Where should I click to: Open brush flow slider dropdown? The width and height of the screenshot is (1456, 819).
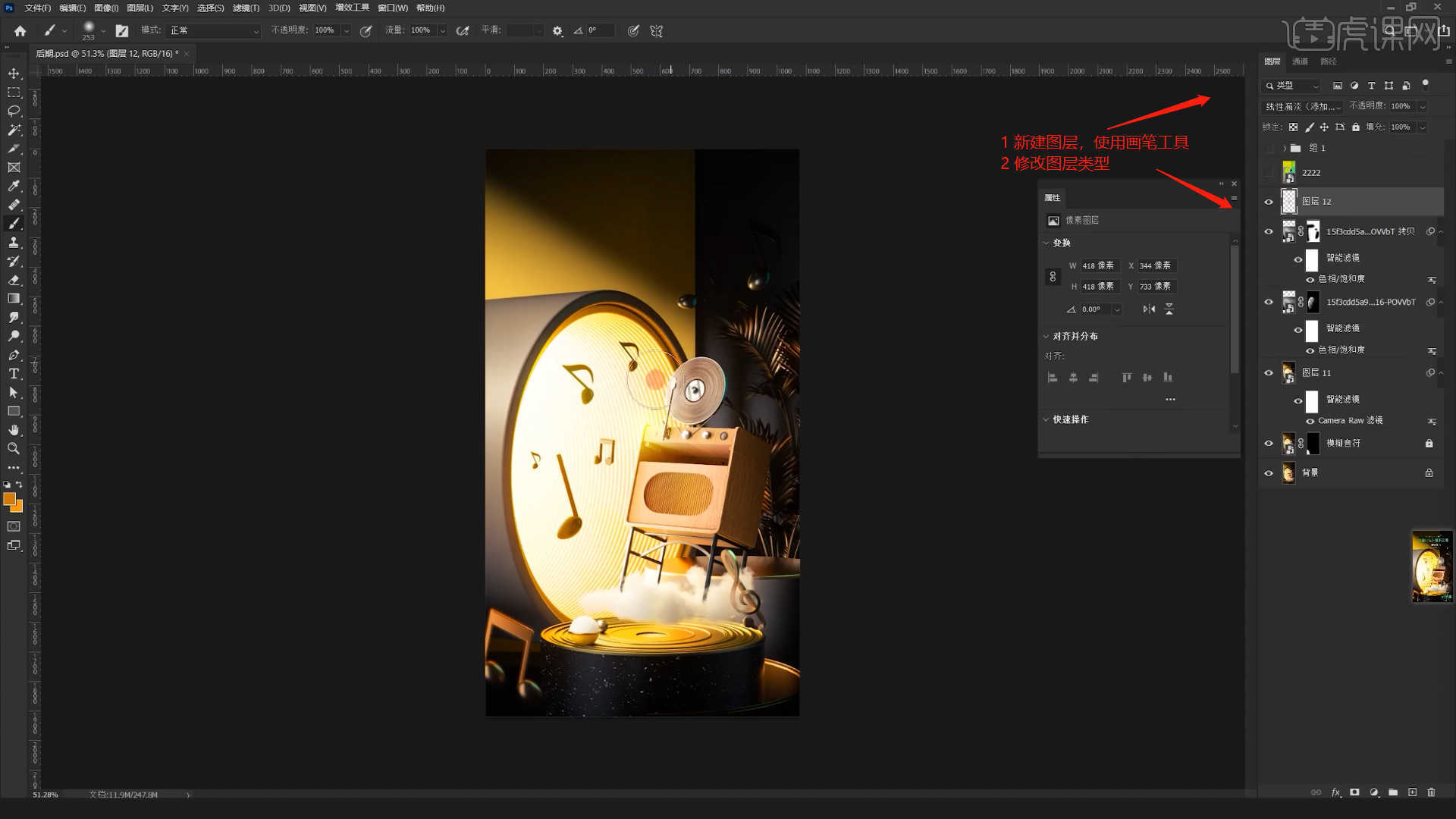442,31
